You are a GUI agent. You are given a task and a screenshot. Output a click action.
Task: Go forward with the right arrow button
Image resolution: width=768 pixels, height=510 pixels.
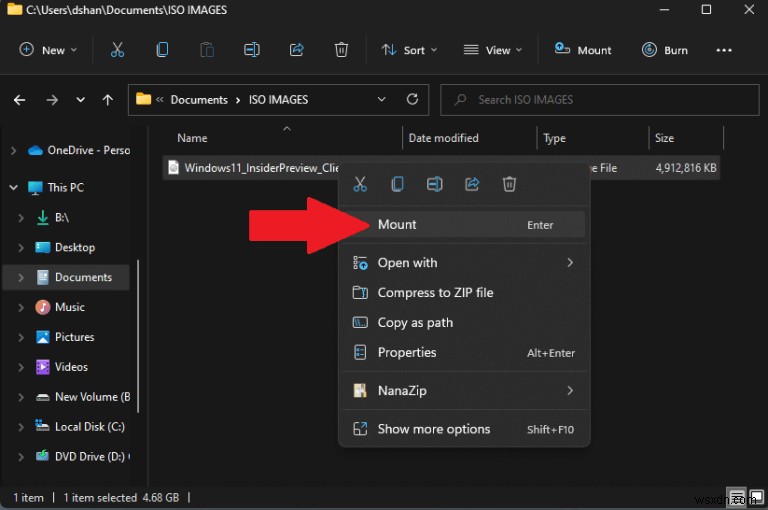(51, 100)
